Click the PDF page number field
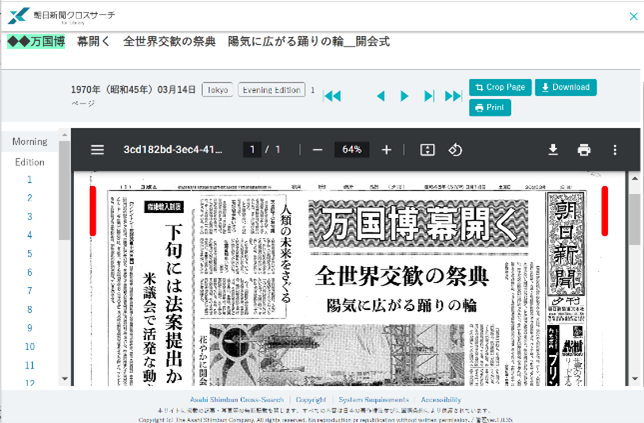The image size is (644, 423). tap(252, 149)
